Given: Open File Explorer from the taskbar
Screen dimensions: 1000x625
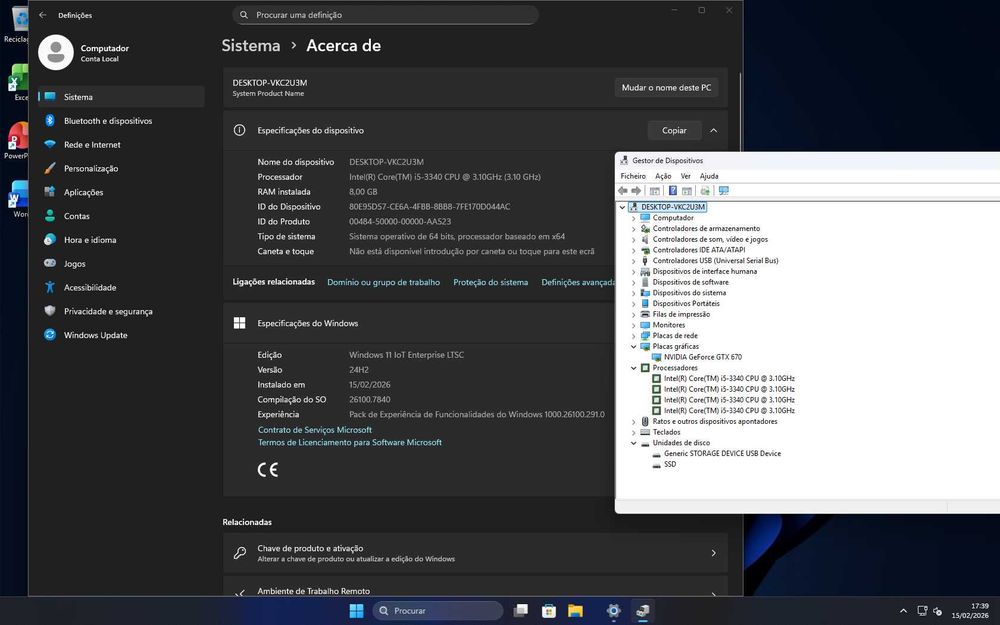Looking at the screenshot, I should [x=576, y=610].
